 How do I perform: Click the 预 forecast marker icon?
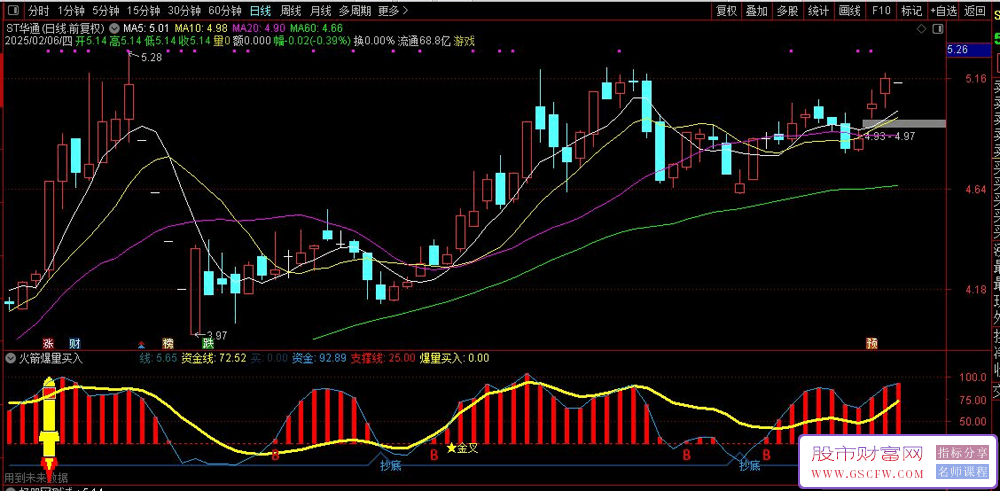(x=872, y=343)
